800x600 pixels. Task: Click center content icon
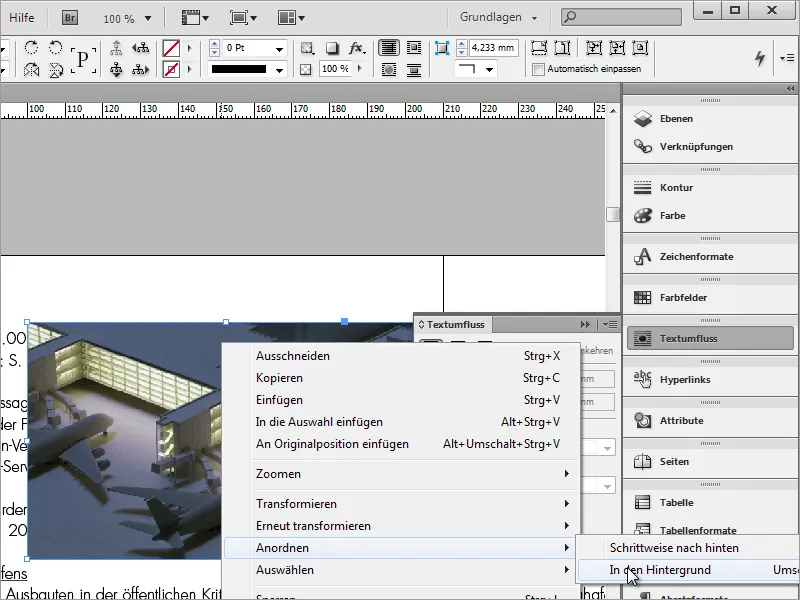[x=640, y=48]
